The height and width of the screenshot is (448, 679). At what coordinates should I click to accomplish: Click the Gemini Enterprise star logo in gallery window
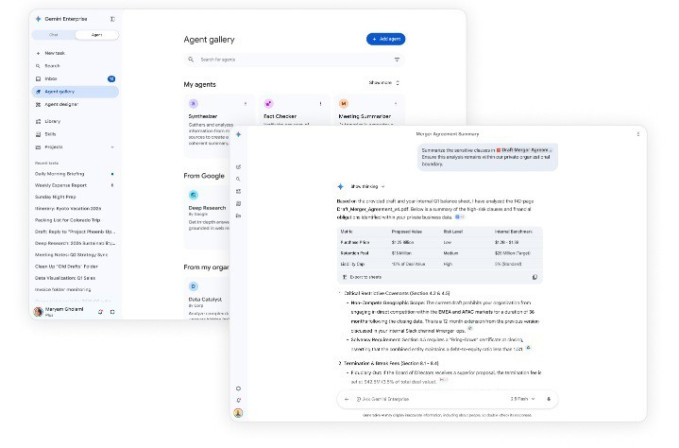38,19
